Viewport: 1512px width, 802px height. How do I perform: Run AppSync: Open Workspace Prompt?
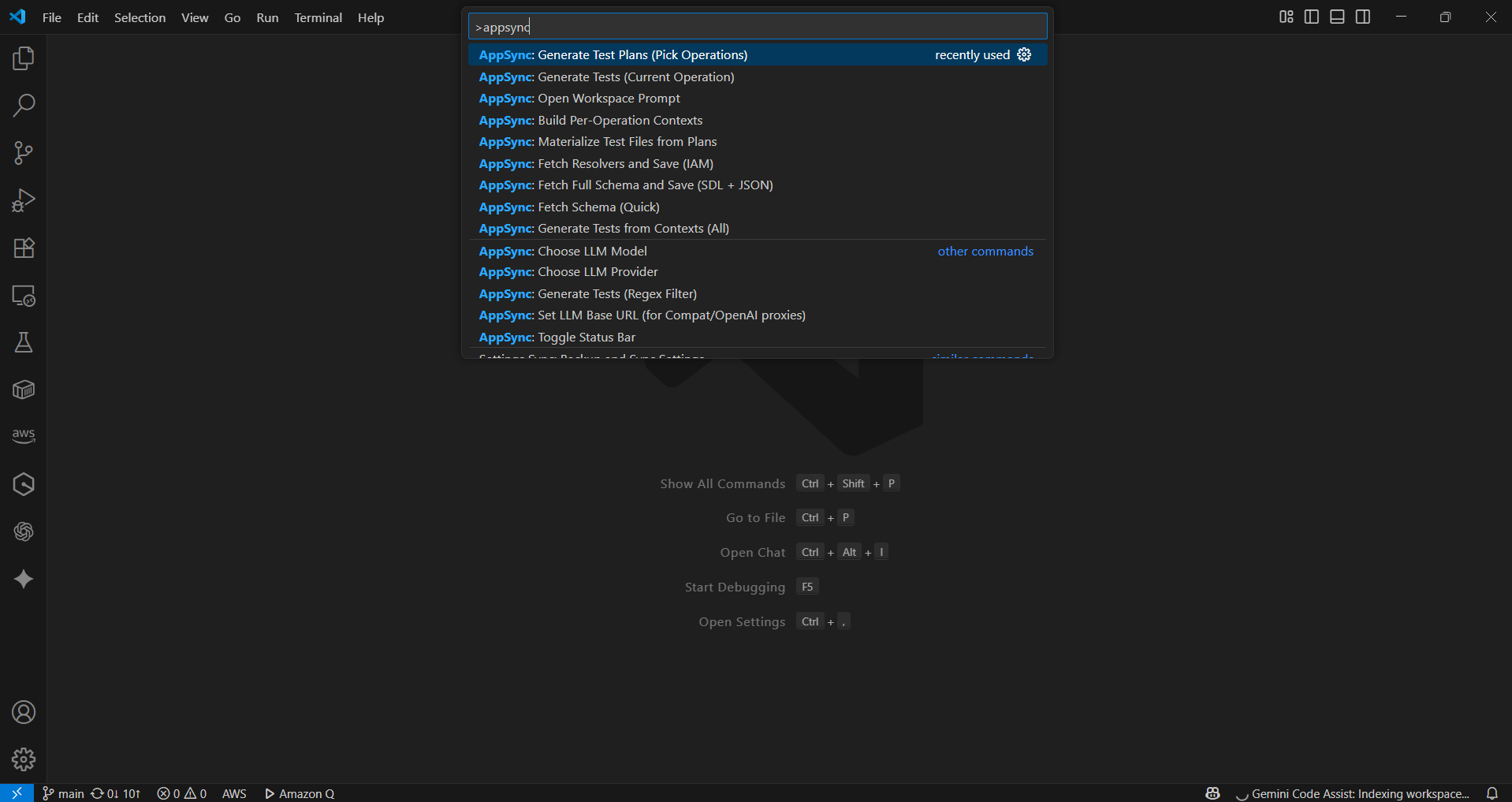pyautogui.click(x=758, y=99)
